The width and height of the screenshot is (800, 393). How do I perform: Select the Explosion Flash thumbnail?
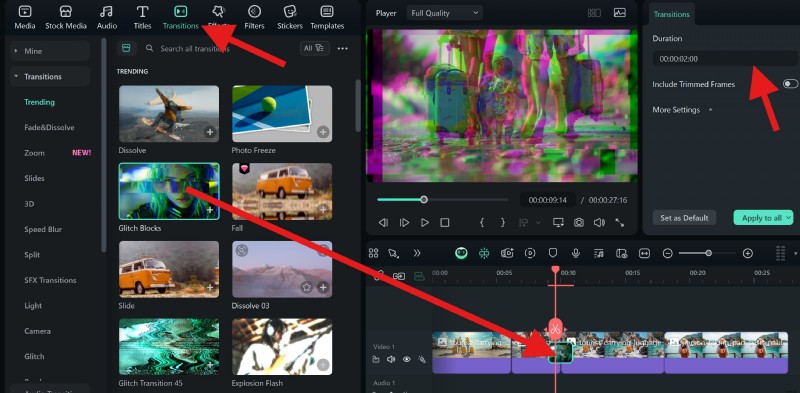282,347
